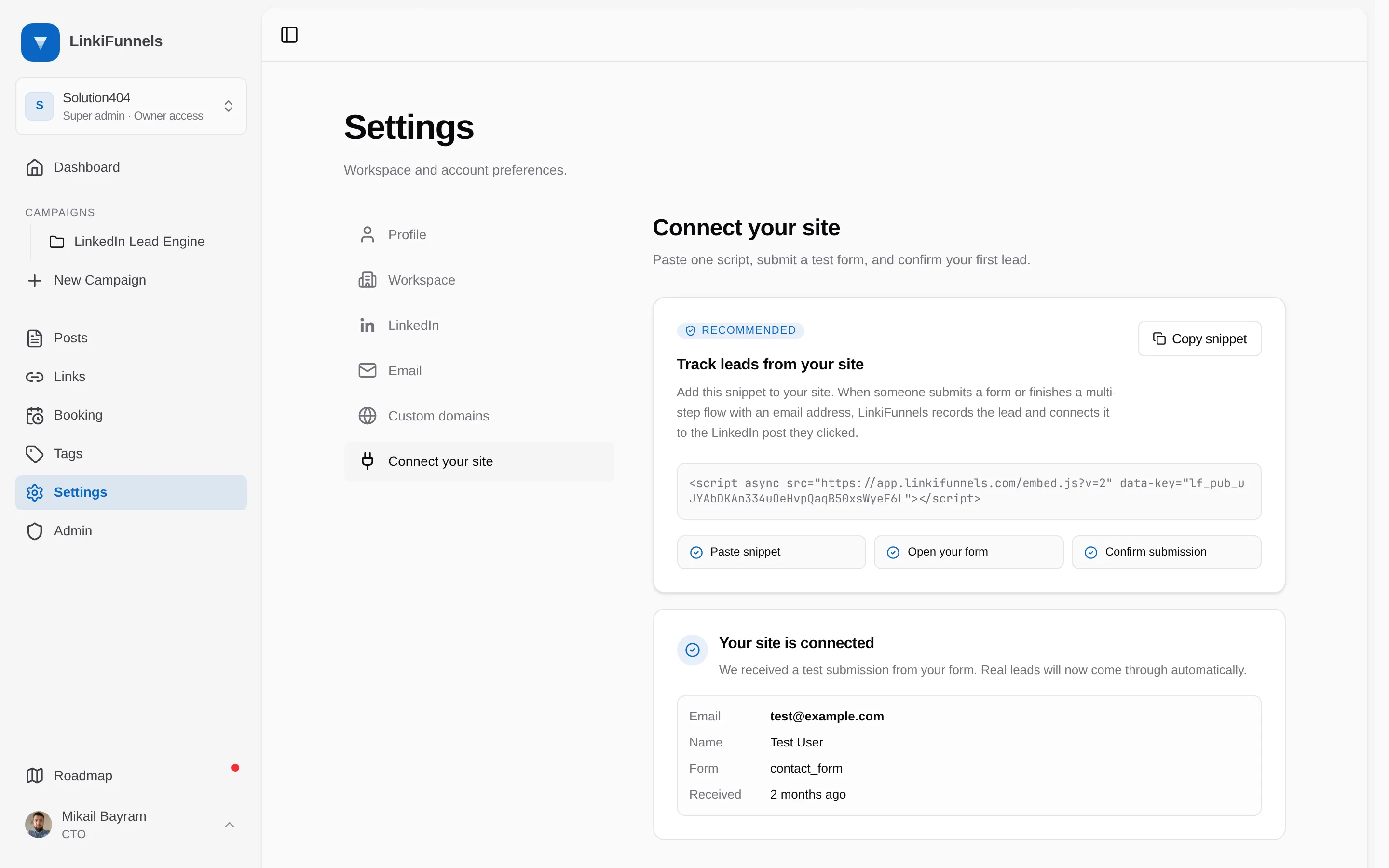Click the Confirm submission check icon
The image size is (1389, 868).
(1090, 552)
